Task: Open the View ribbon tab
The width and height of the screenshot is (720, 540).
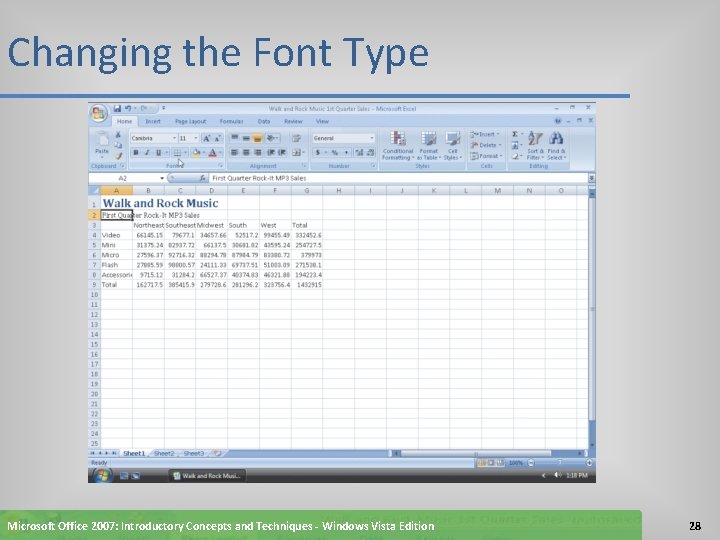Action: point(322,121)
